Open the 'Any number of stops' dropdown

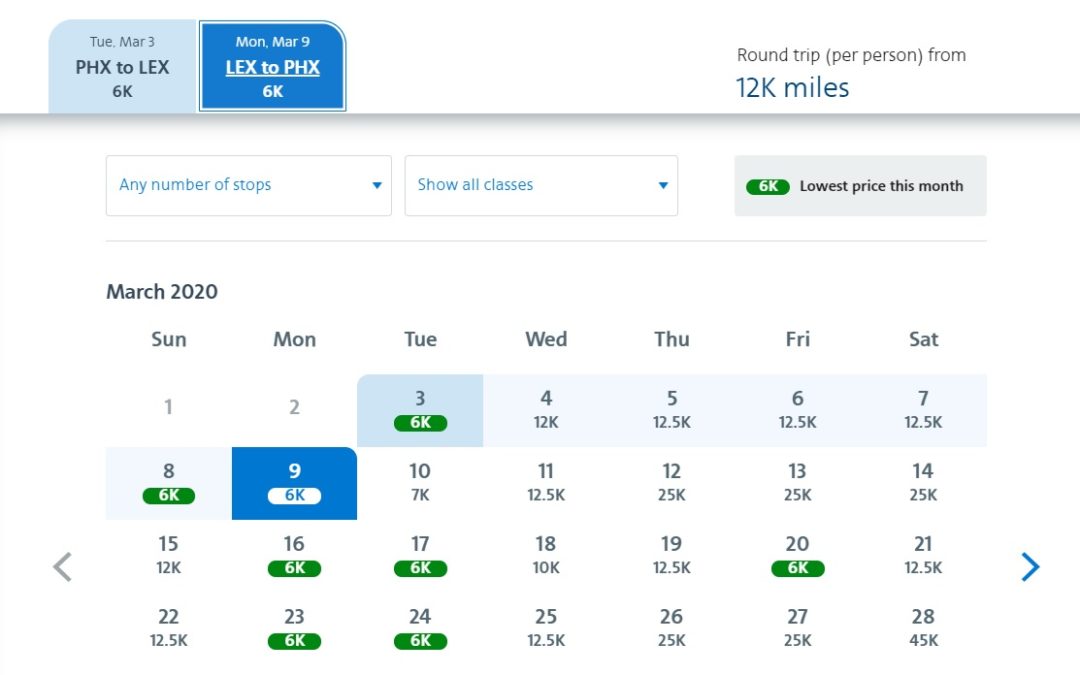coord(248,185)
